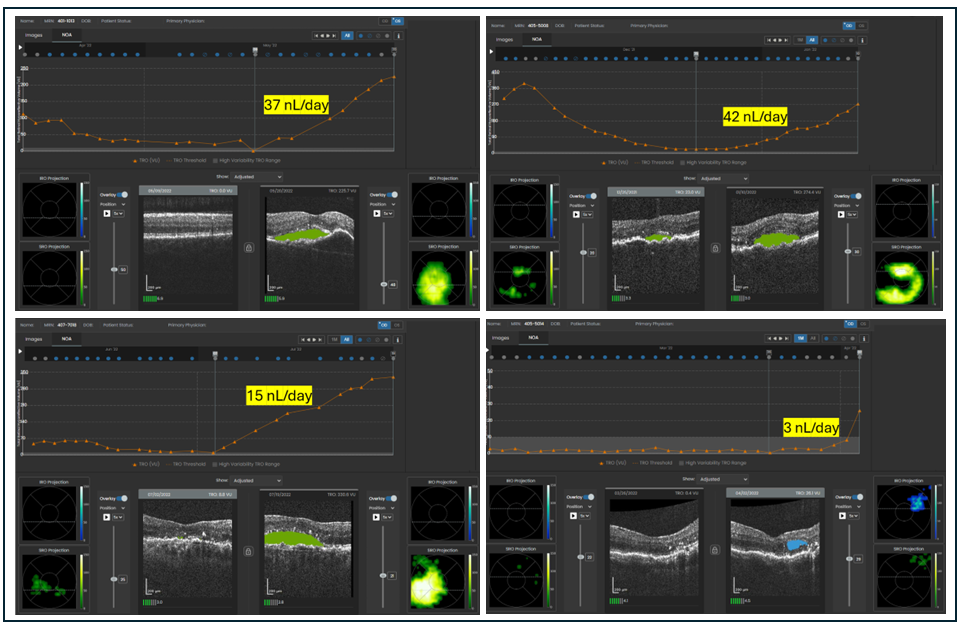Viewport: 960px width, 624px height.
Task: Play the 03/26/2022 scan cine in MRN 405-5014
Action: pyautogui.click(x=573, y=516)
